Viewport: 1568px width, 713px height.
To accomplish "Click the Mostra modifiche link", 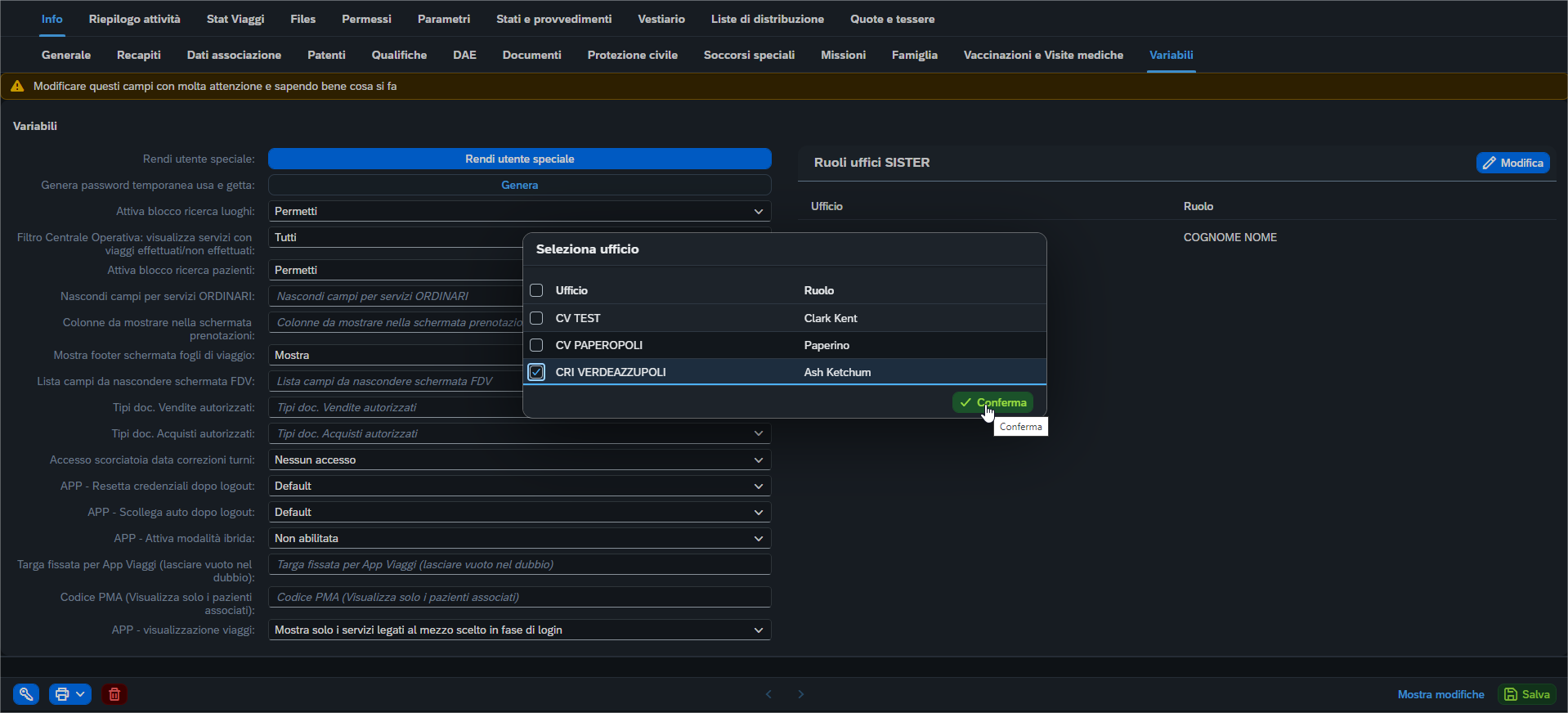I will point(1440,694).
